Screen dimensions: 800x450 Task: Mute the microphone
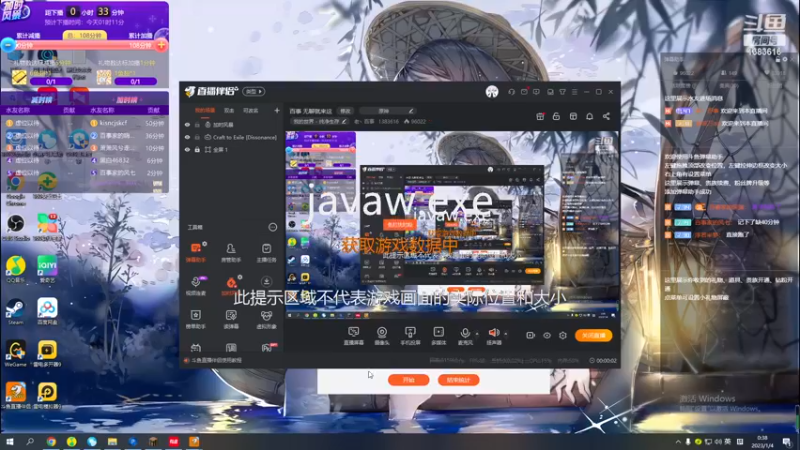point(465,336)
